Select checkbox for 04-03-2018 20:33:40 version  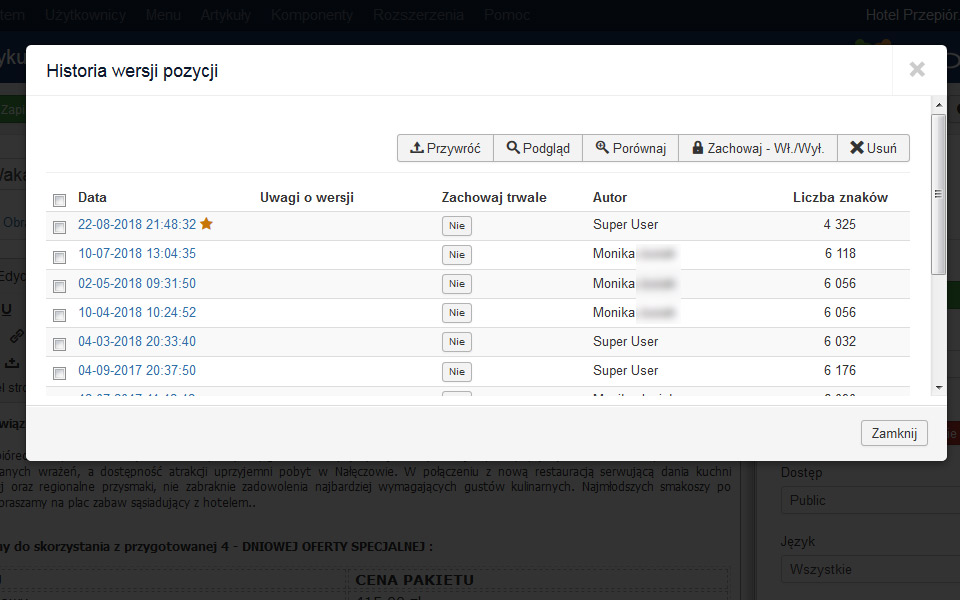click(59, 344)
